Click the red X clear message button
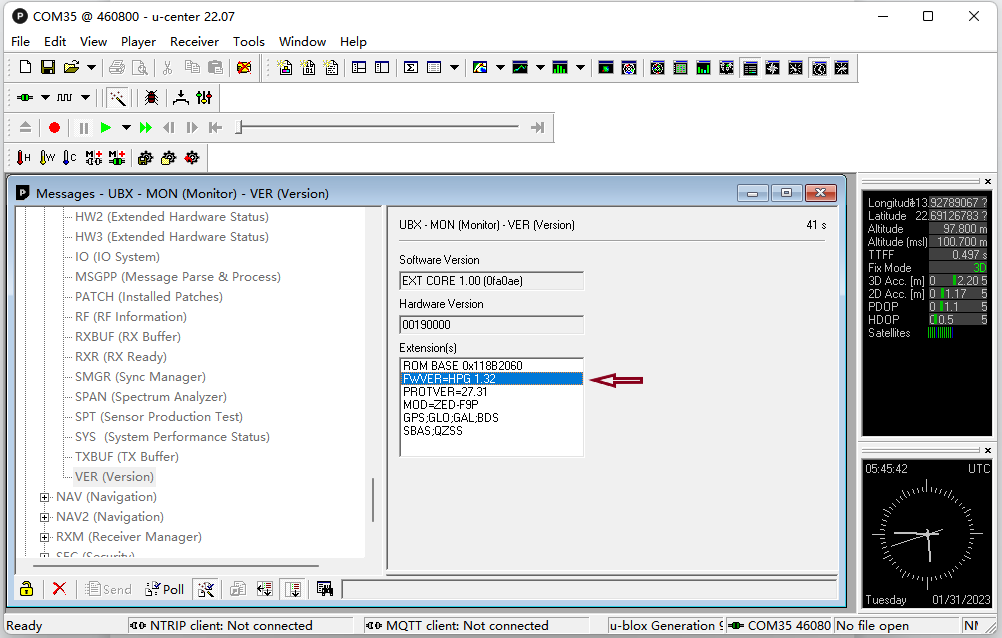This screenshot has width=1002, height=638. [x=59, y=589]
